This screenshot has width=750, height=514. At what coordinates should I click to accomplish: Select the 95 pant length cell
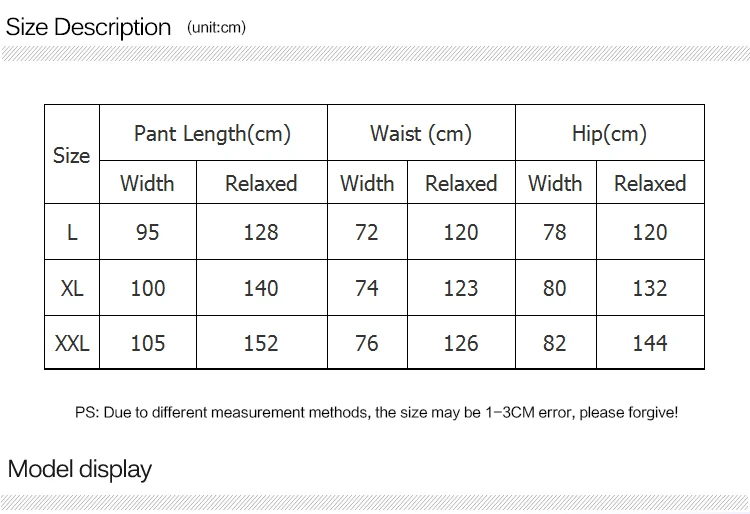coord(148,232)
